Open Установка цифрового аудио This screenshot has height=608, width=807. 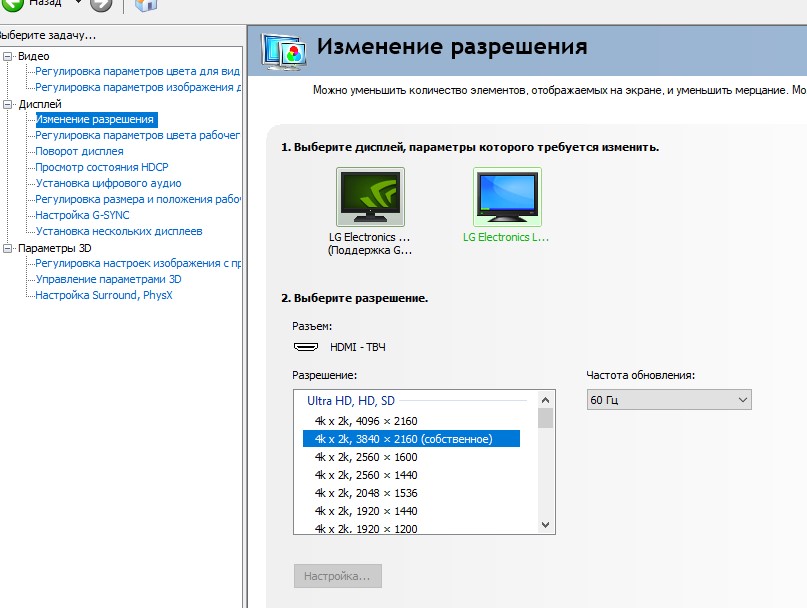(108, 183)
